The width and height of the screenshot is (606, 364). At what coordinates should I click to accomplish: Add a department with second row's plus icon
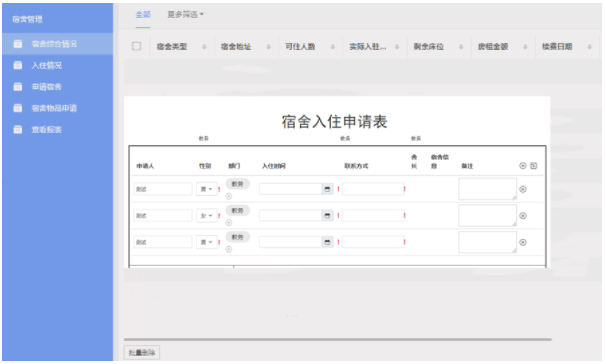pos(229,223)
